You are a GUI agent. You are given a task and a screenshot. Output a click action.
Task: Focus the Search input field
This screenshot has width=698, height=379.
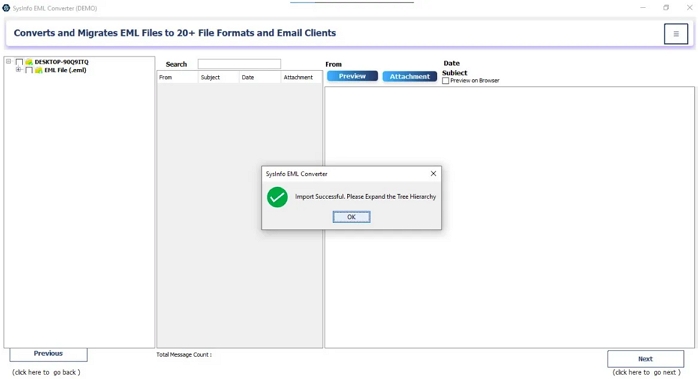coord(239,64)
